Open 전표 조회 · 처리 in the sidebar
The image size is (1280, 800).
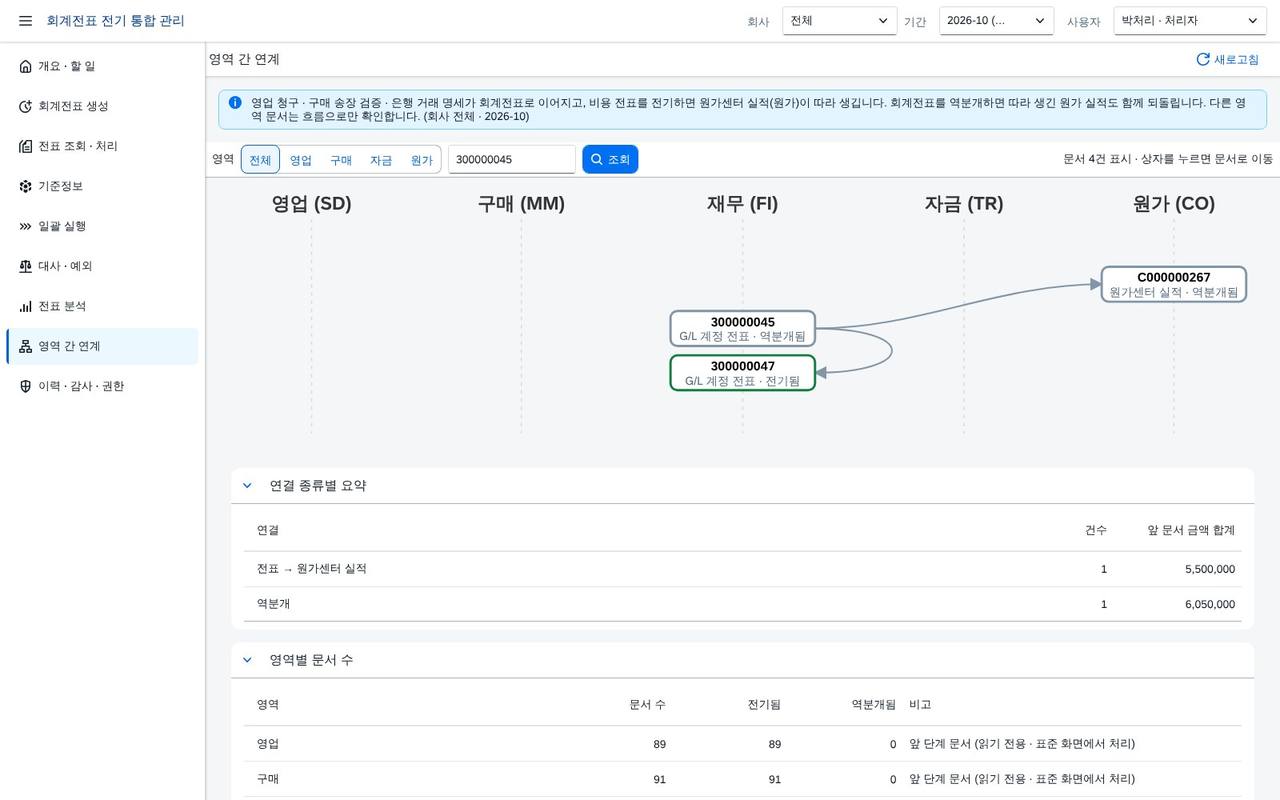click(102, 146)
